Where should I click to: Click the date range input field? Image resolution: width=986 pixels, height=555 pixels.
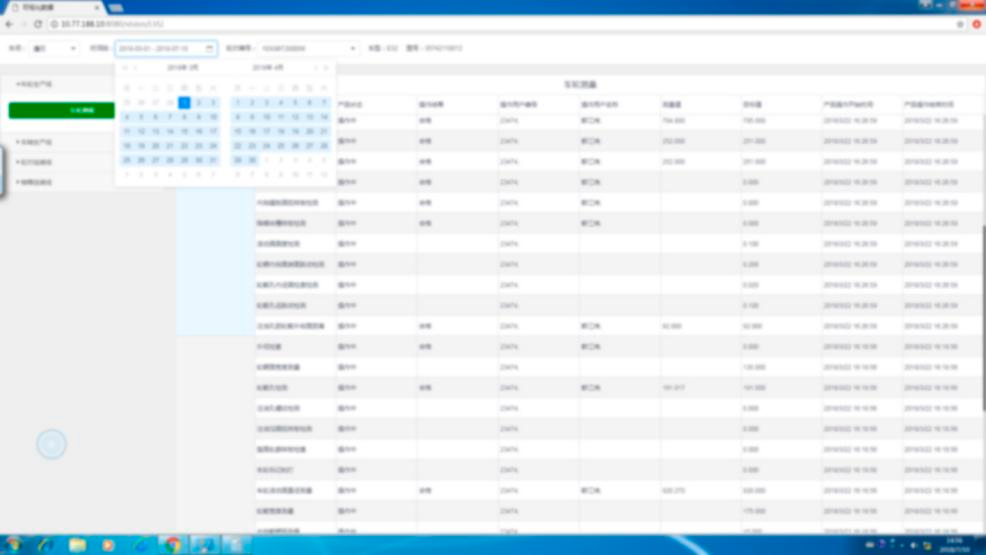tap(160, 48)
